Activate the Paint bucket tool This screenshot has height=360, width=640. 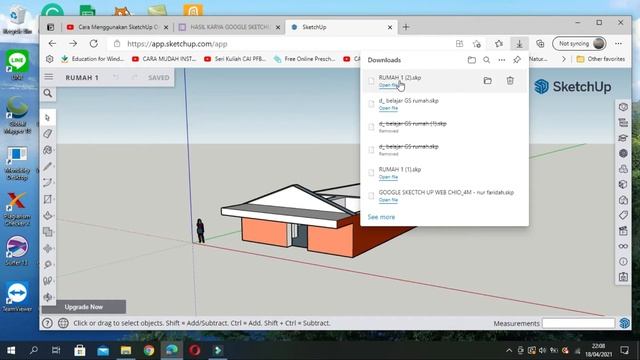pyautogui.click(x=48, y=150)
